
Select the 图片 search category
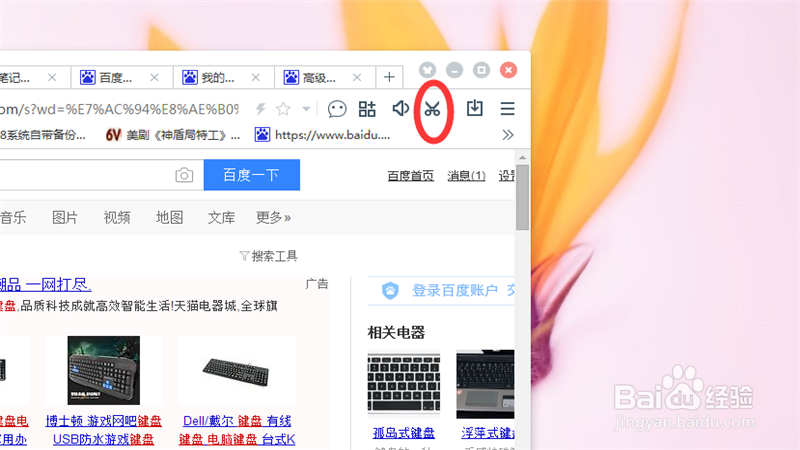[65, 217]
